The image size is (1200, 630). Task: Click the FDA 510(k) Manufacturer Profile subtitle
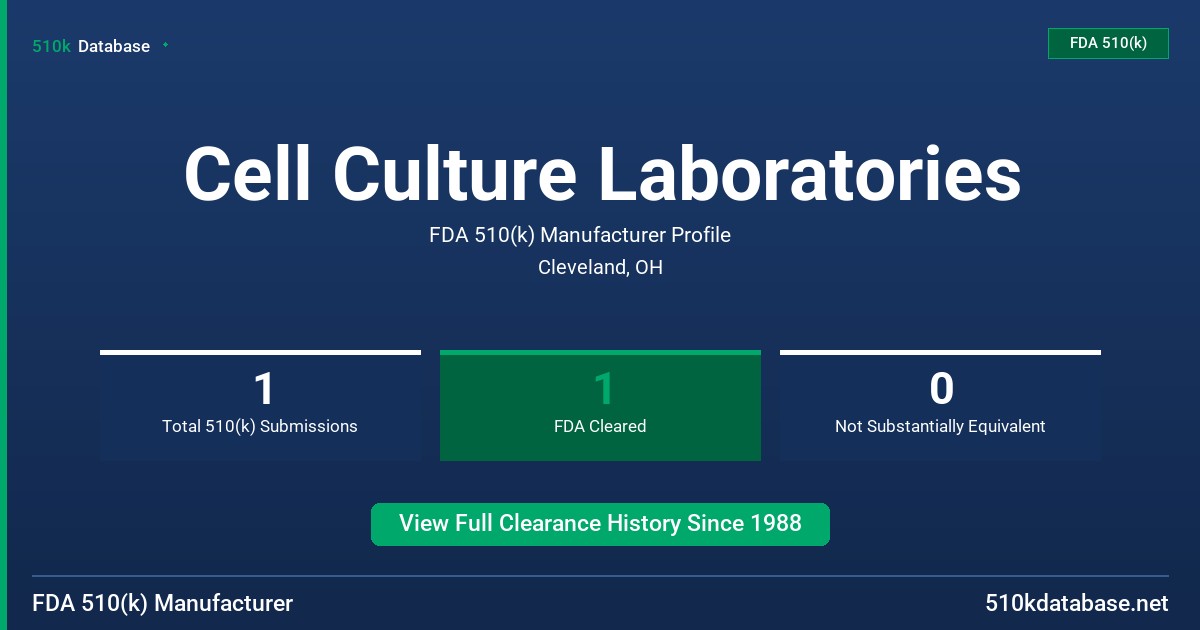580,235
